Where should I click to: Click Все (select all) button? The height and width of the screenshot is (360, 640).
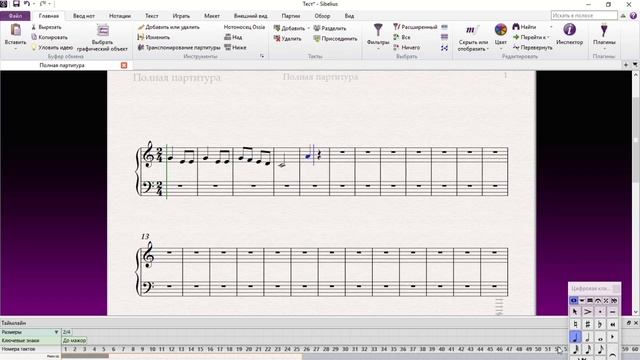(x=402, y=37)
